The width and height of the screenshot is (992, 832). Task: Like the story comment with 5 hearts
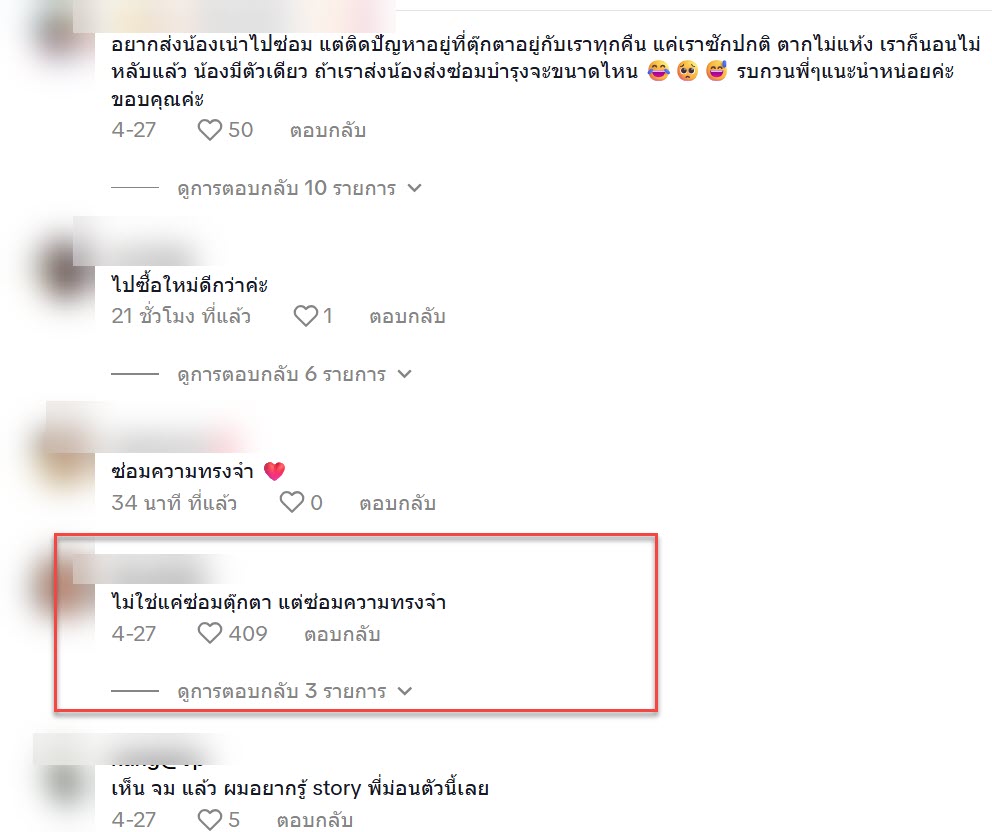pyautogui.click(x=209, y=820)
